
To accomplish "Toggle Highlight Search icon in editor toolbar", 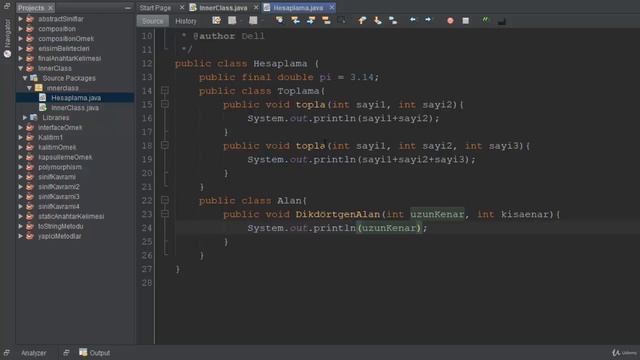I will (326, 20).
